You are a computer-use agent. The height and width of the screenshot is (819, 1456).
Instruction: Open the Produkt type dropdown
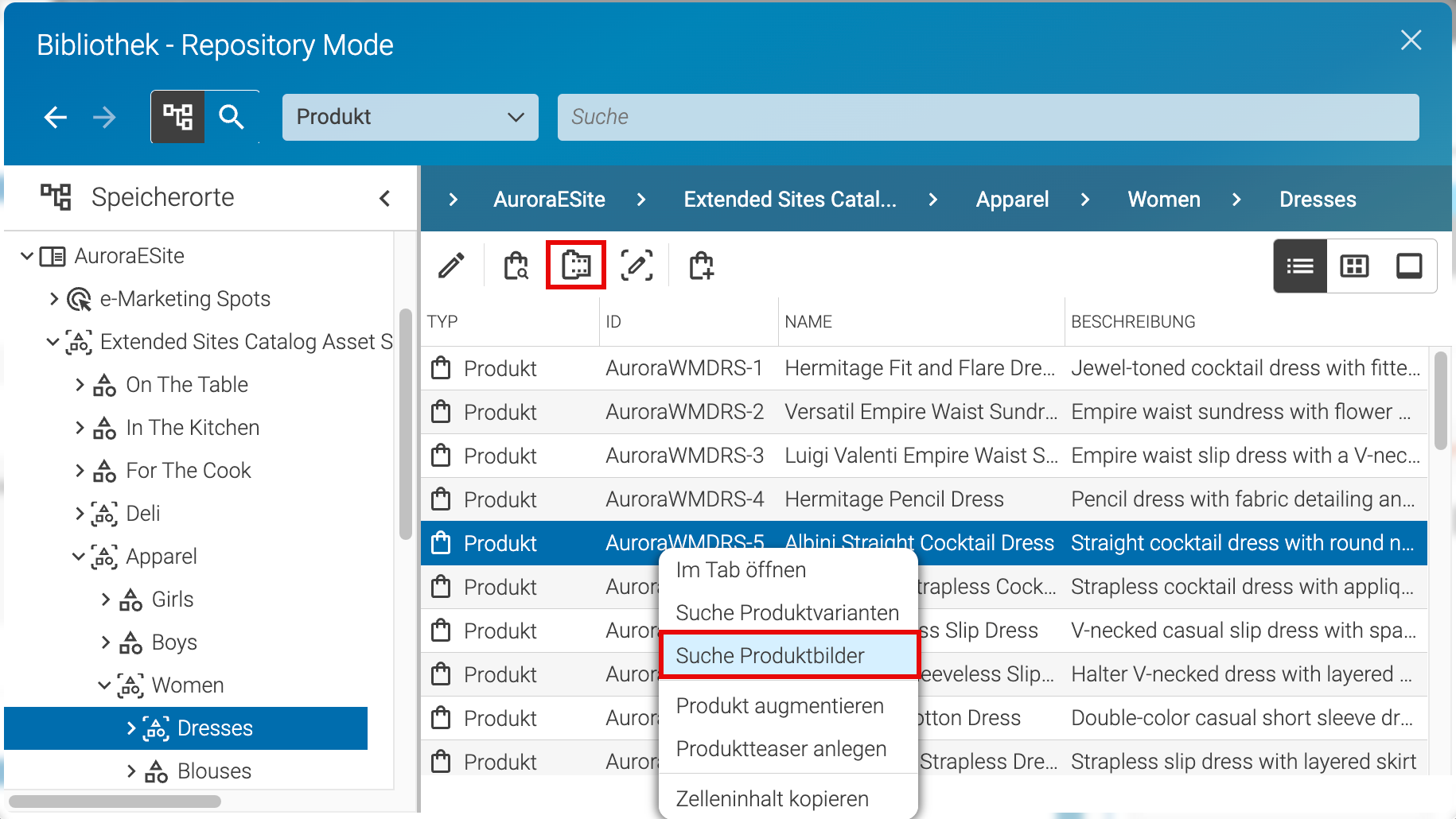point(410,117)
